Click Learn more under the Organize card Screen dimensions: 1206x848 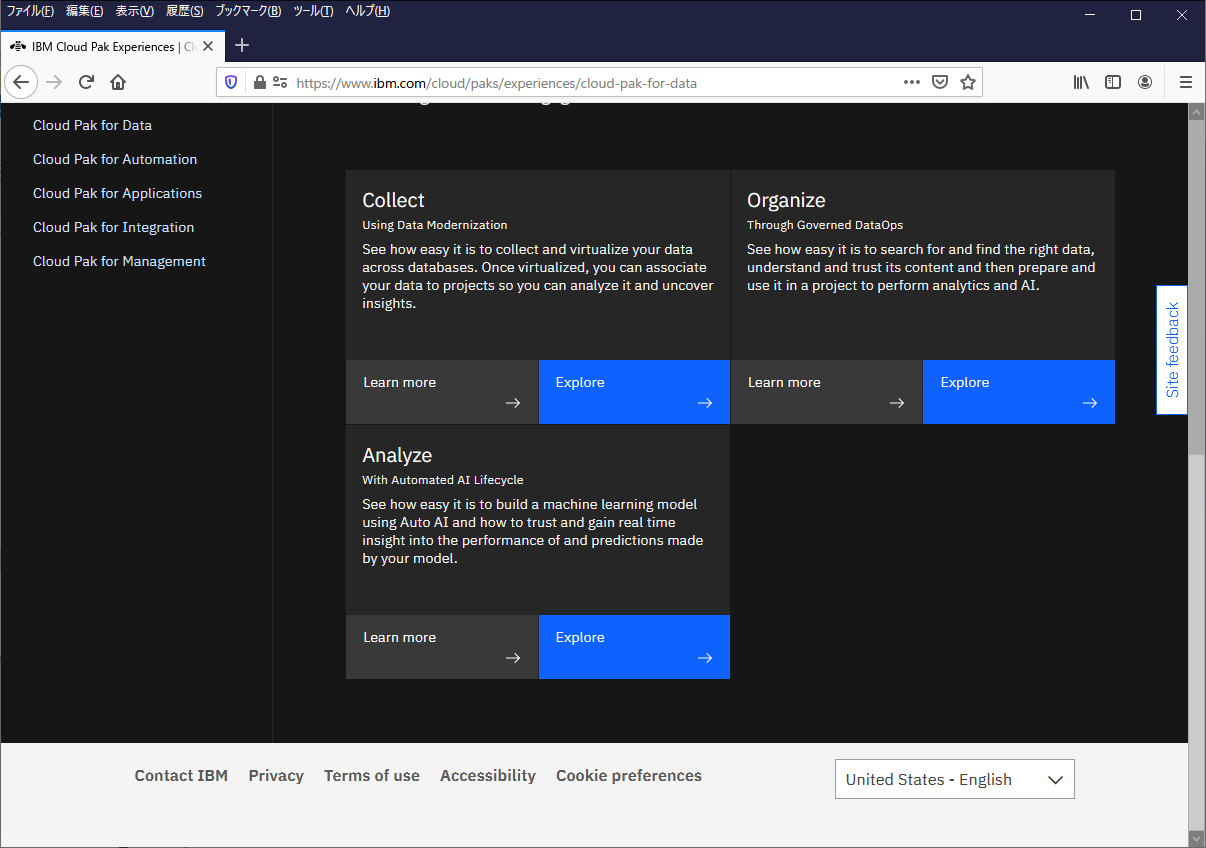click(826, 392)
